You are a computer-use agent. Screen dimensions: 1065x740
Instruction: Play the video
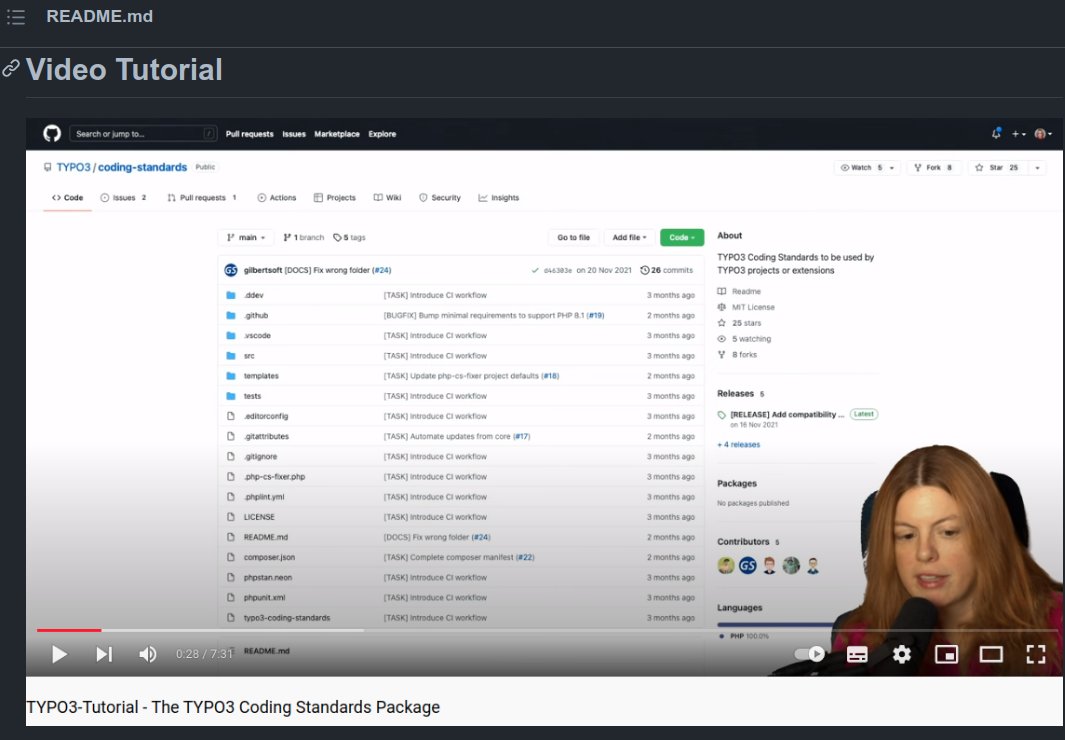pyautogui.click(x=59, y=654)
